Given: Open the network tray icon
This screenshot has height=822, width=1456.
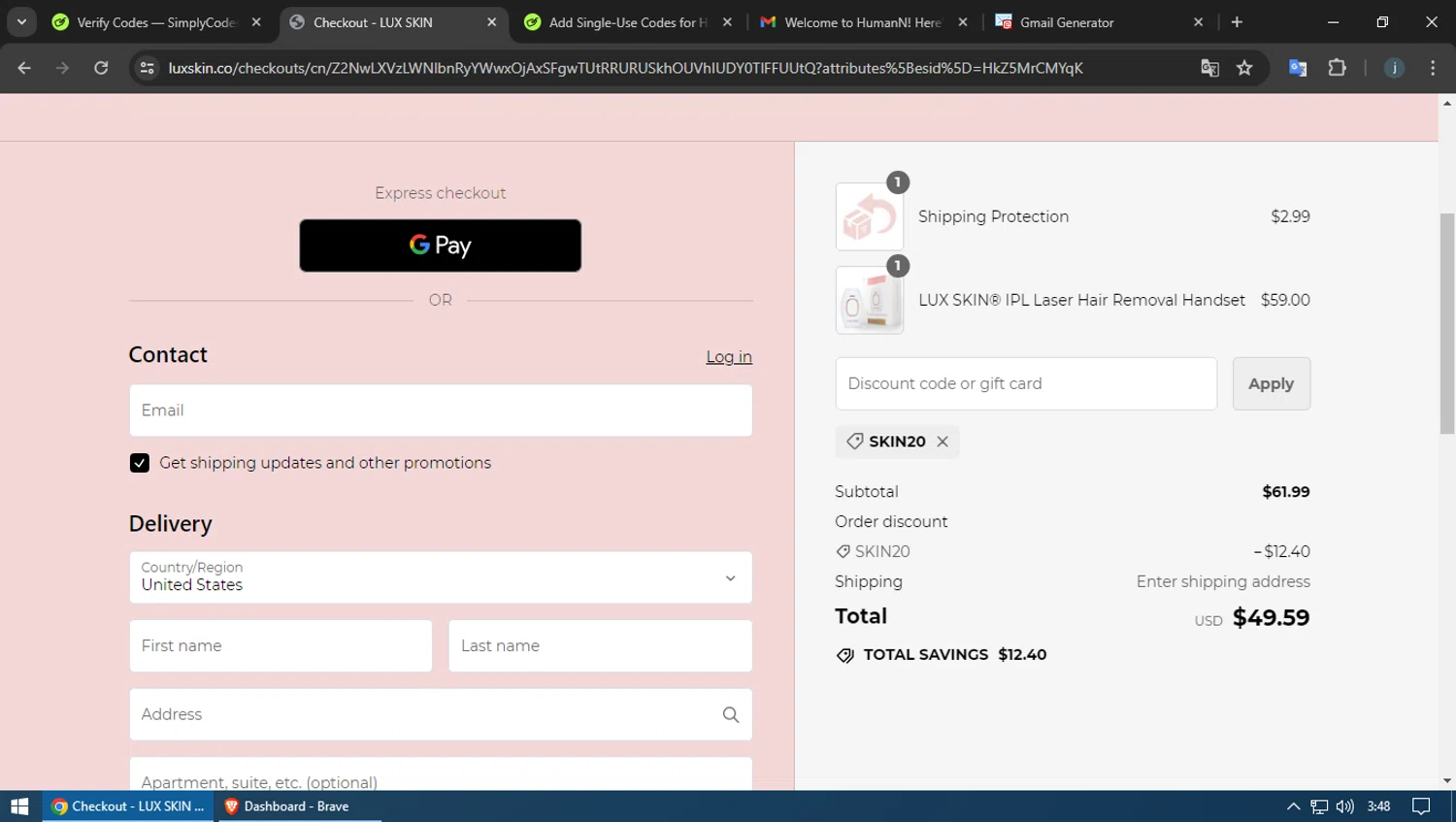Looking at the screenshot, I should (x=1319, y=806).
